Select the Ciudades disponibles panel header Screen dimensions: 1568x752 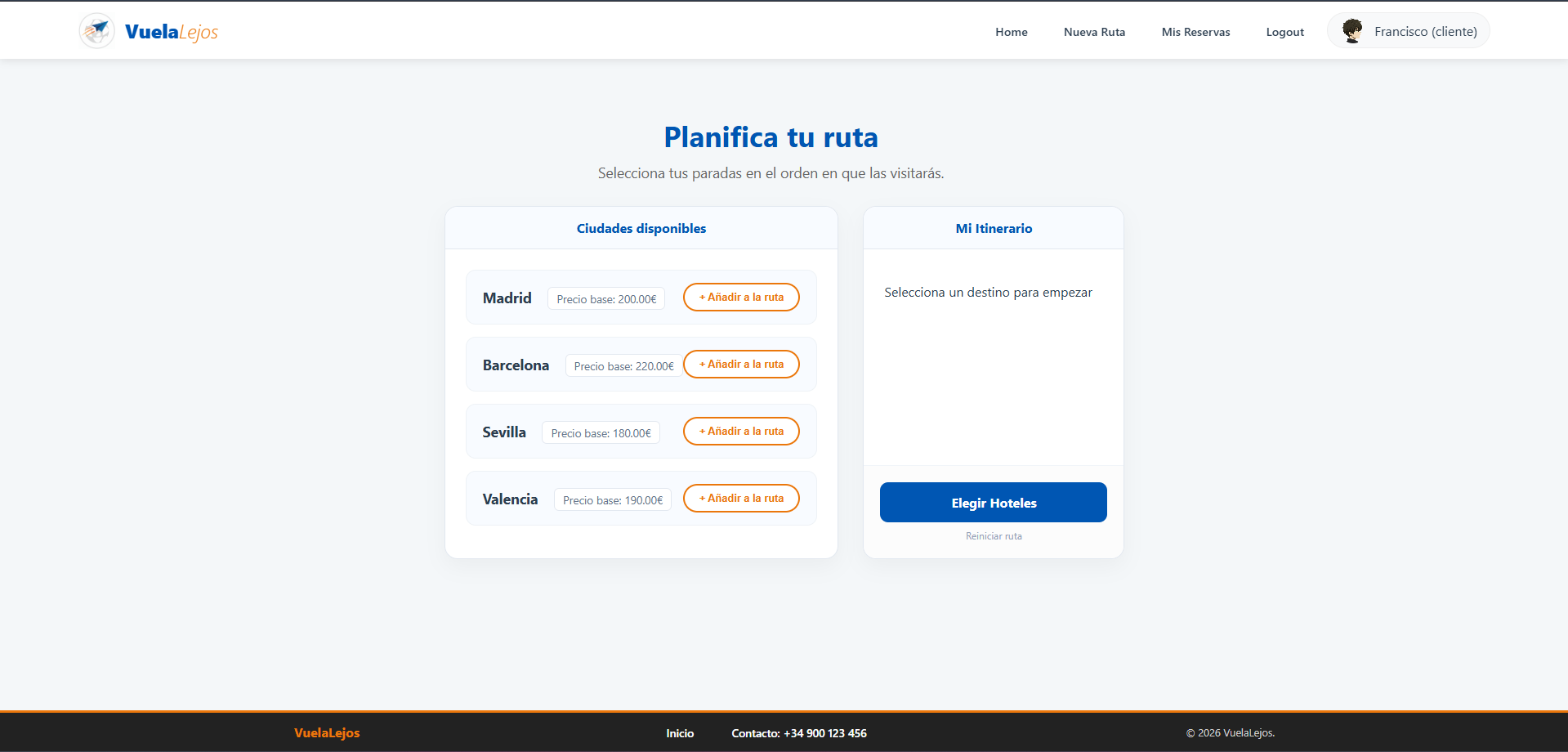coord(641,228)
